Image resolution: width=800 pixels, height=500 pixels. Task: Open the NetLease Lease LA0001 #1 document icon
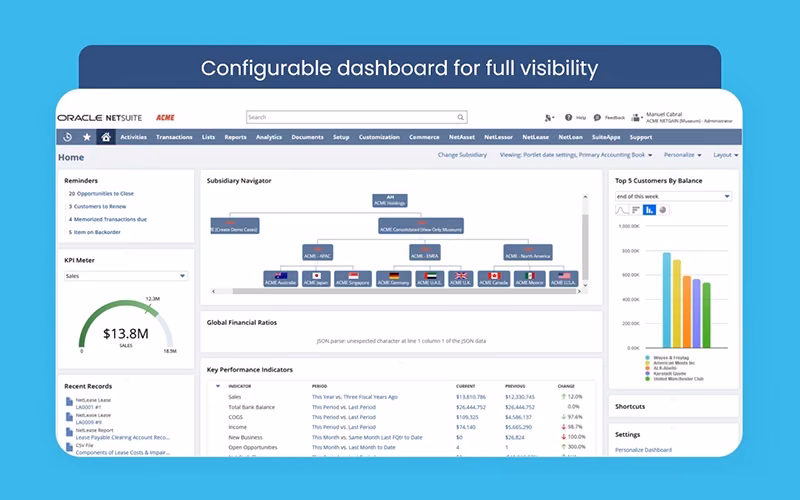69,402
